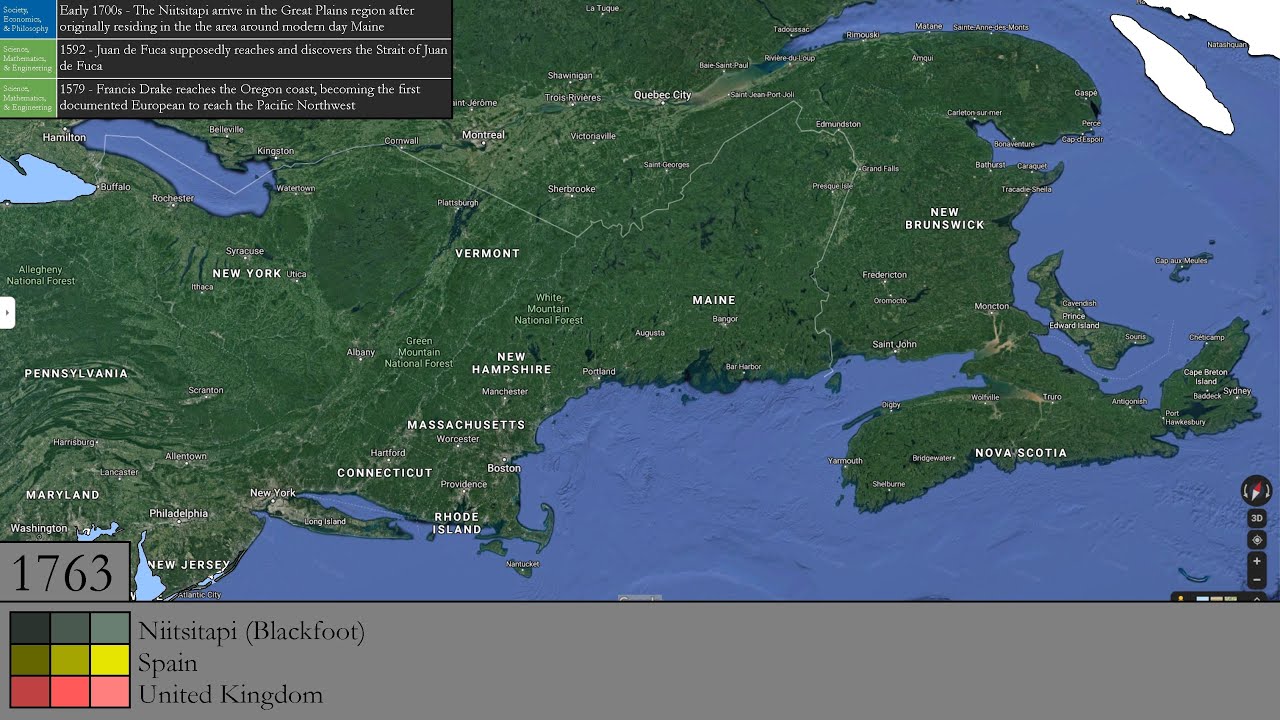The image size is (1280, 720).
Task: Click the PENNSYLVANIA state label
Action: [76, 373]
